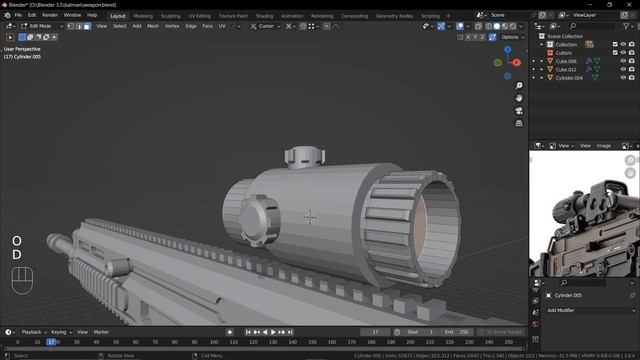Open the Options dropdown in viewport

[513, 37]
